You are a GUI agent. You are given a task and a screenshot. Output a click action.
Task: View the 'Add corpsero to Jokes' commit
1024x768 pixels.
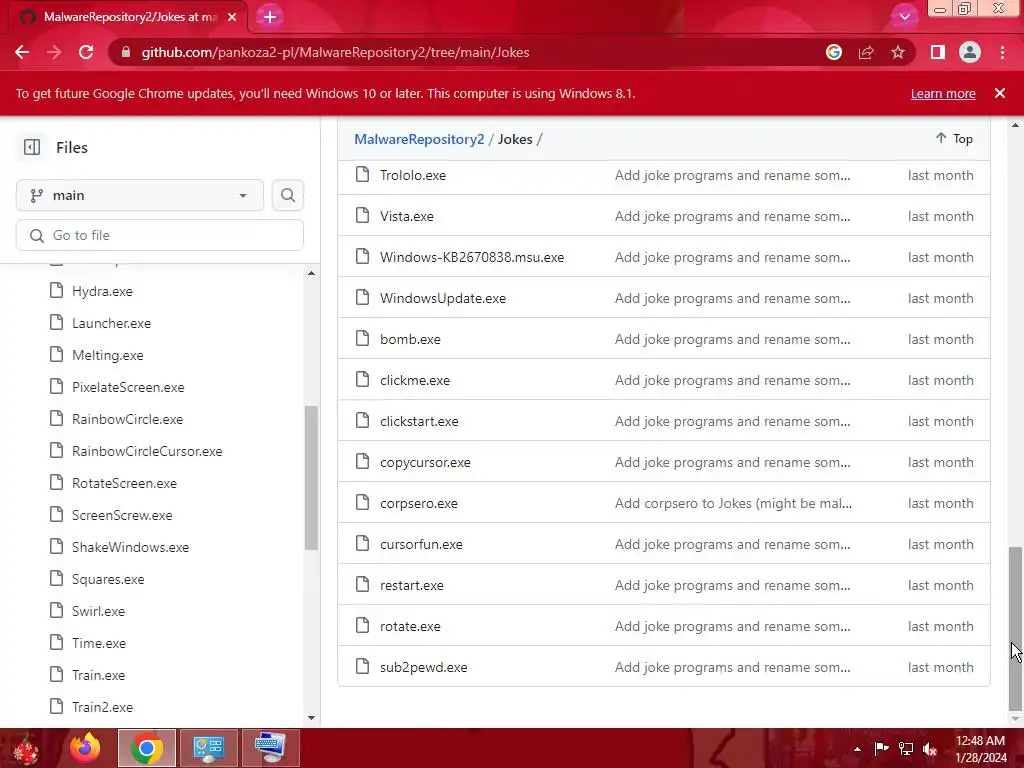[733, 504]
